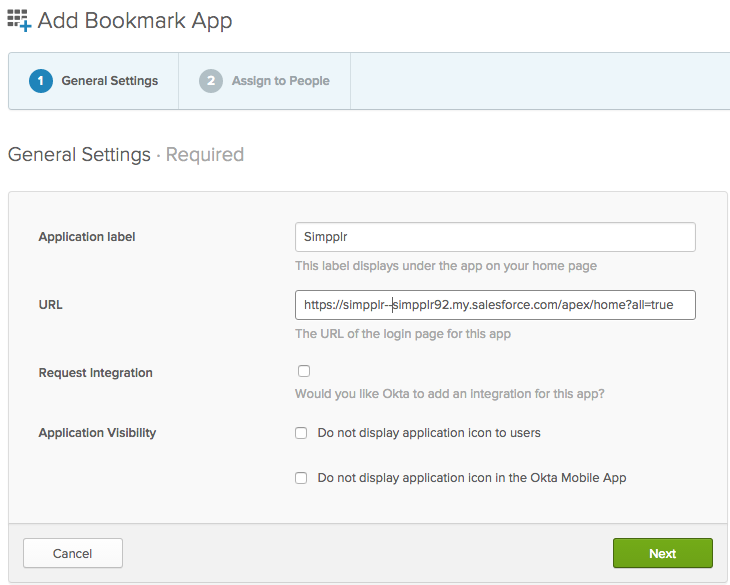Focus the Application label input field

495,237
